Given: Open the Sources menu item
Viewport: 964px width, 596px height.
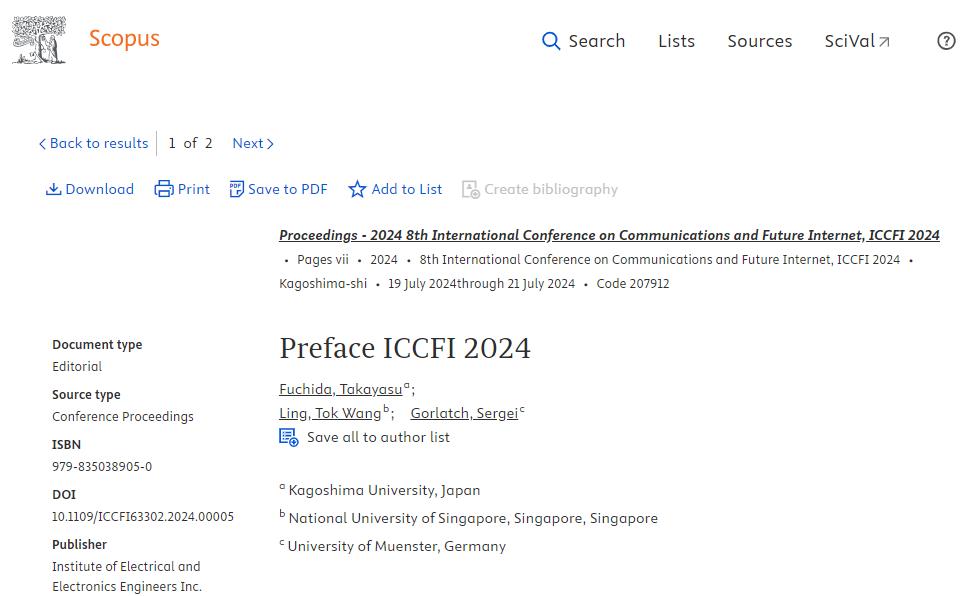Looking at the screenshot, I should click(x=760, y=41).
